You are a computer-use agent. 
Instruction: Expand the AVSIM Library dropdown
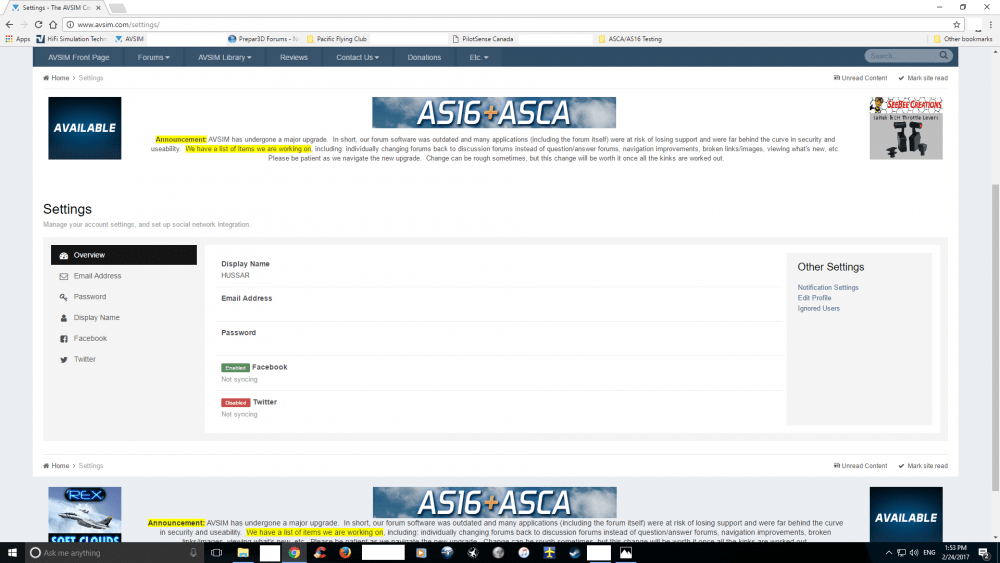click(224, 57)
